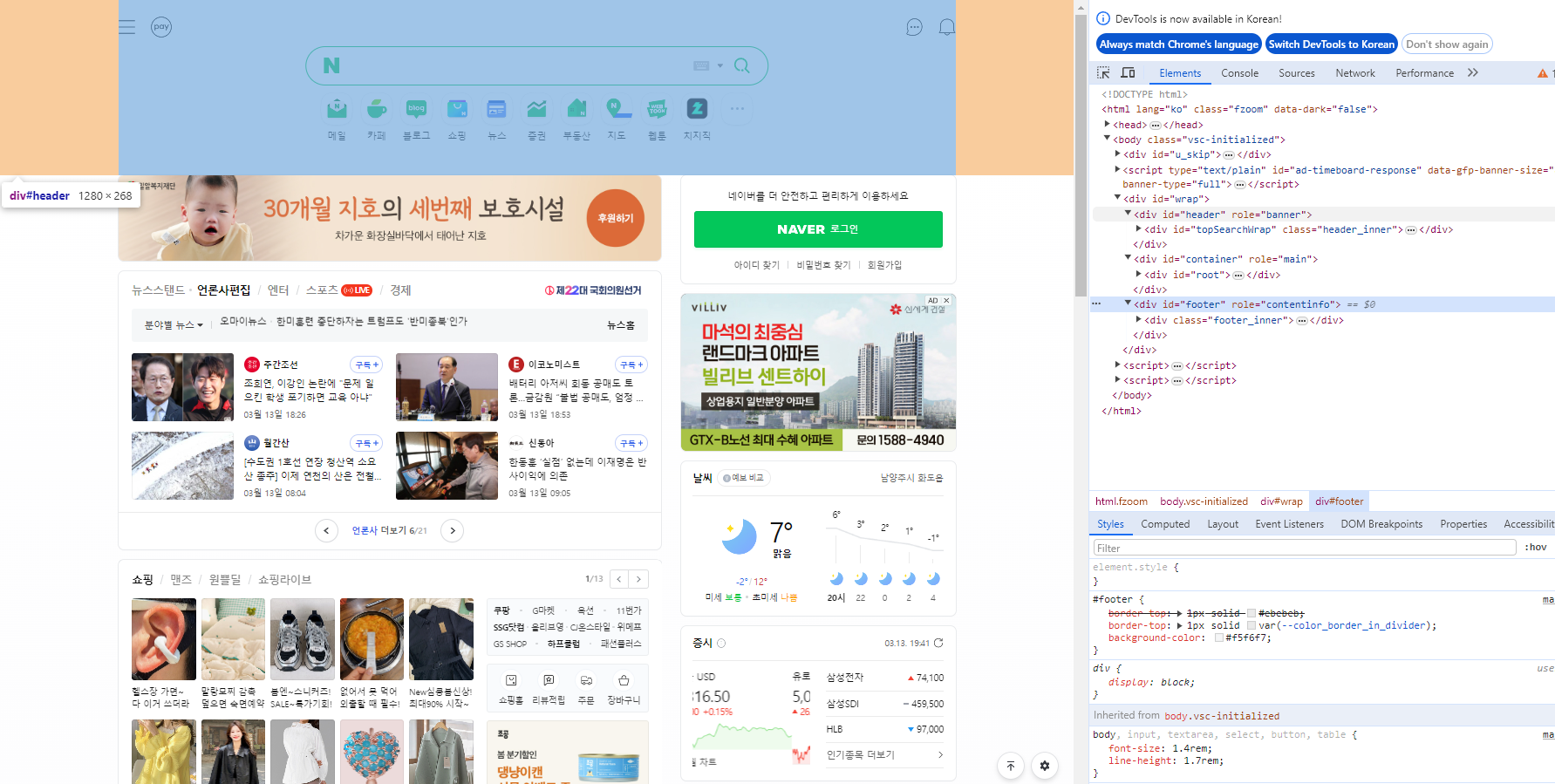Collapse the div#container node
The width and height of the screenshot is (1555, 784).
1128,259
